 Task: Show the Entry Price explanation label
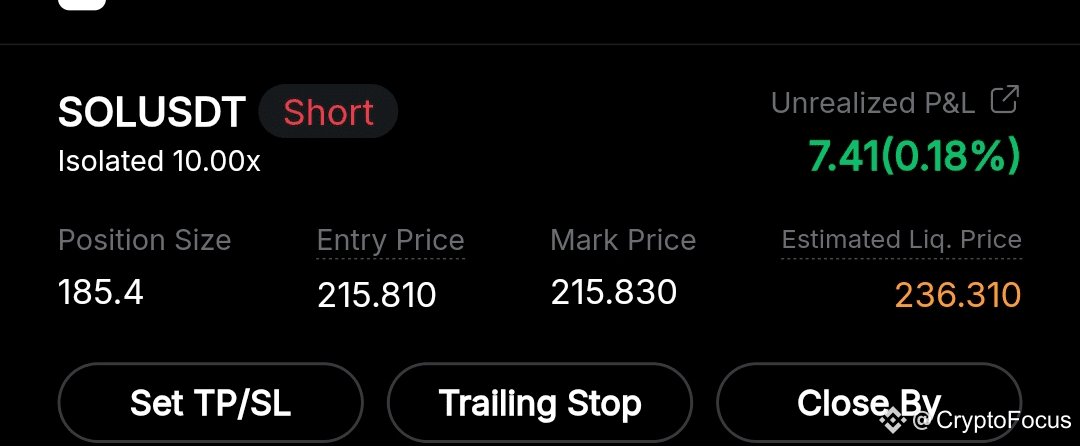[391, 241]
